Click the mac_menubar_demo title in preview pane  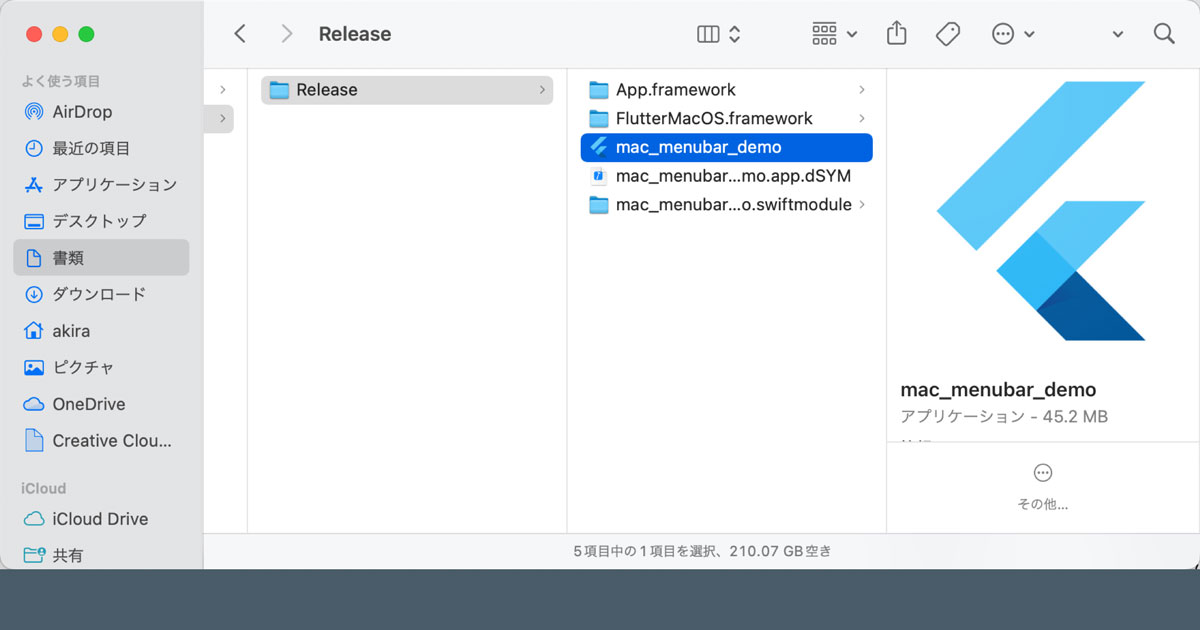(999, 390)
